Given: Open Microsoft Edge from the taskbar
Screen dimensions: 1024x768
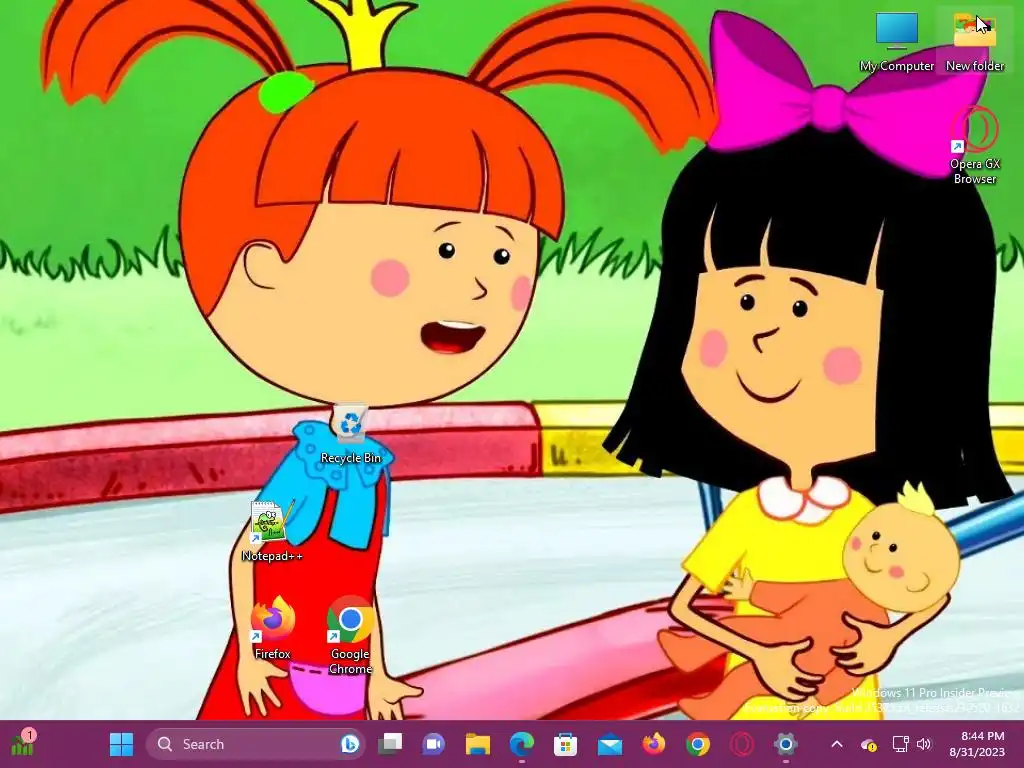Looking at the screenshot, I should click(521, 744).
